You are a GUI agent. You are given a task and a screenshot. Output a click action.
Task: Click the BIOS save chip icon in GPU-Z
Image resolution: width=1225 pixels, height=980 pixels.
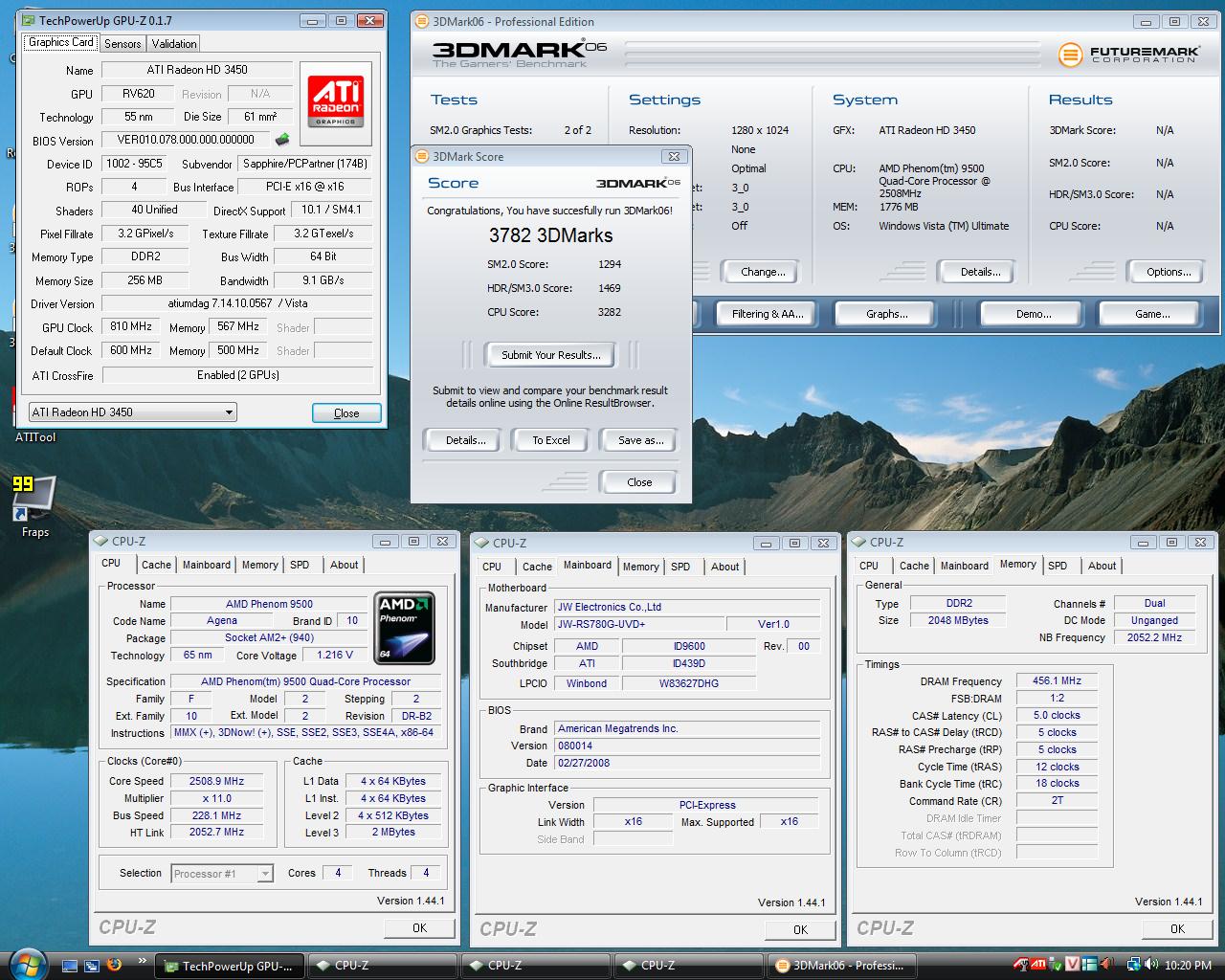click(x=281, y=140)
